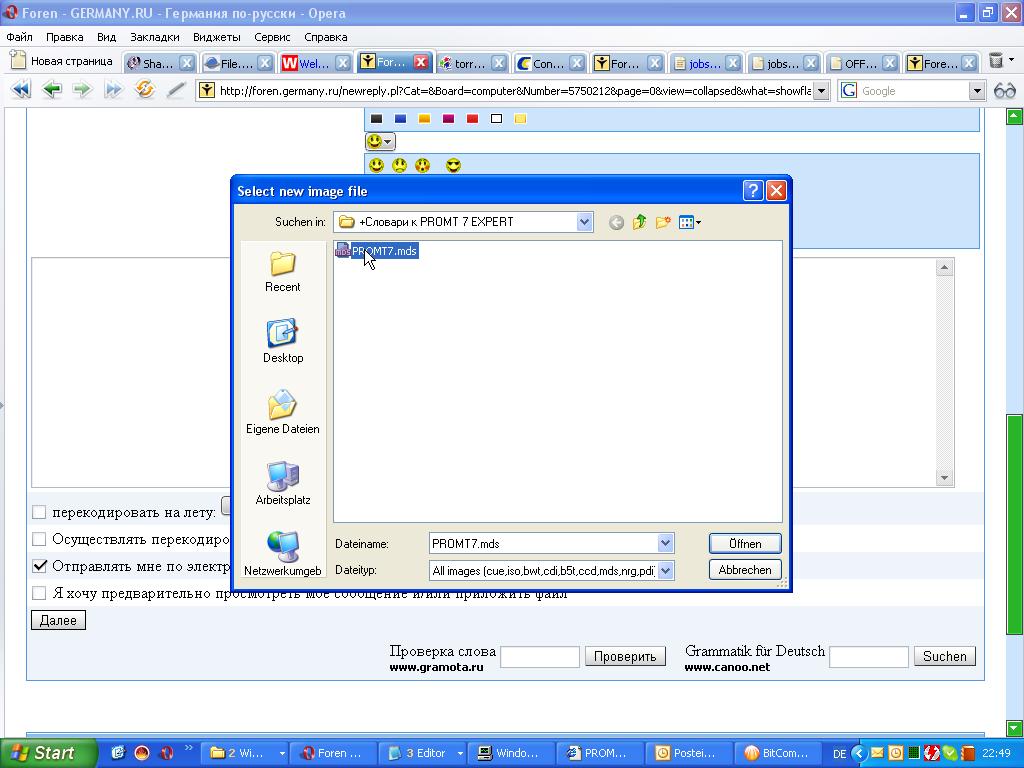Click the Abbrechen button

click(x=745, y=570)
